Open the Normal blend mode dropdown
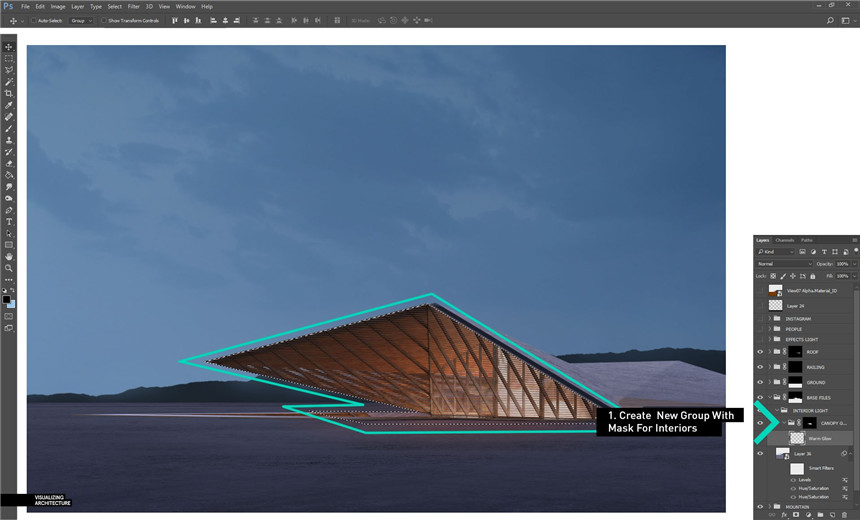The image size is (860, 520). point(778,264)
